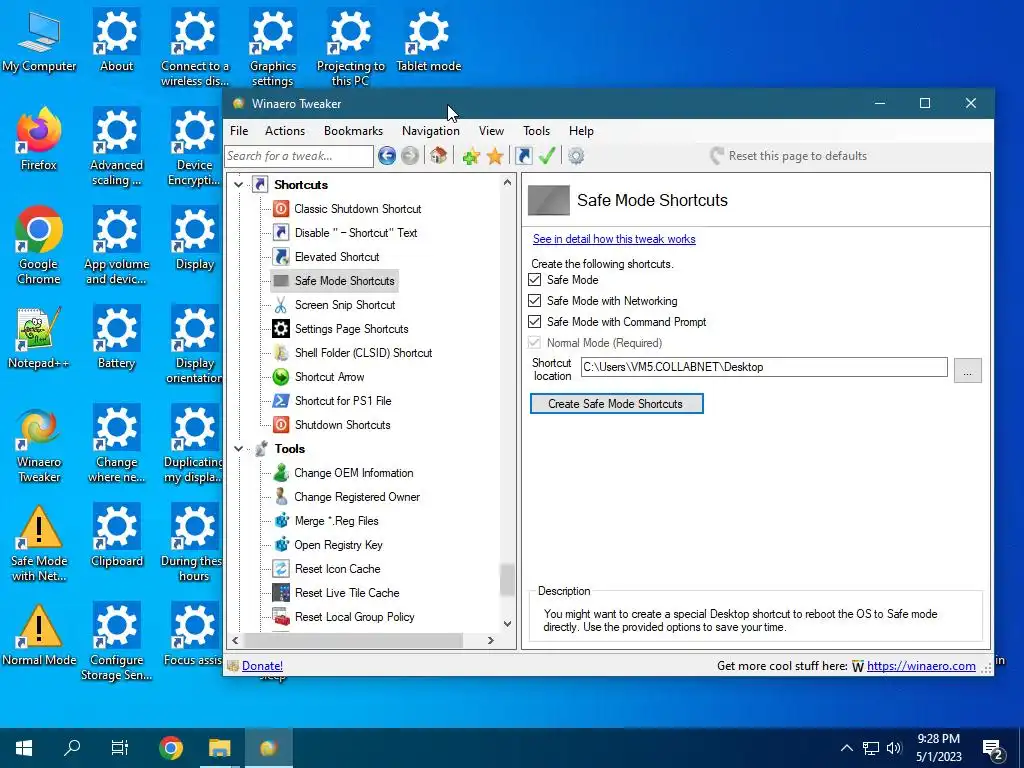This screenshot has height=768, width=1024.
Task: Select Classic Shutdown Shortcut in tree
Action: tap(357, 209)
